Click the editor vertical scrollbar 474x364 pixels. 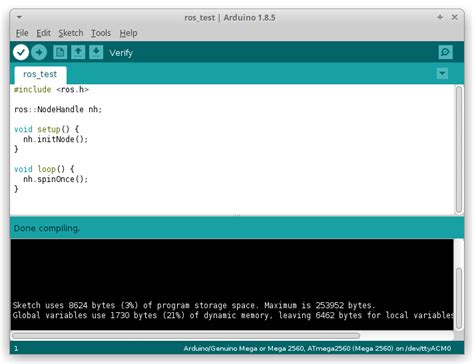pyautogui.click(x=459, y=149)
